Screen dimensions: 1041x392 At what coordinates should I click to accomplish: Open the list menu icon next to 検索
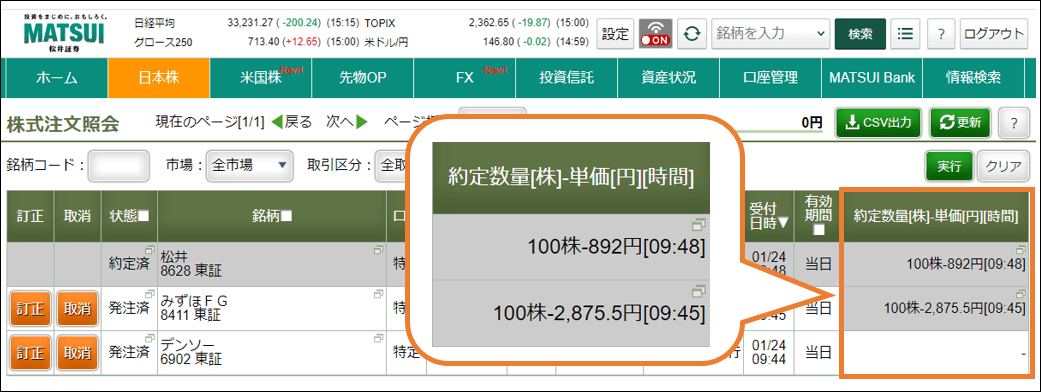point(904,34)
